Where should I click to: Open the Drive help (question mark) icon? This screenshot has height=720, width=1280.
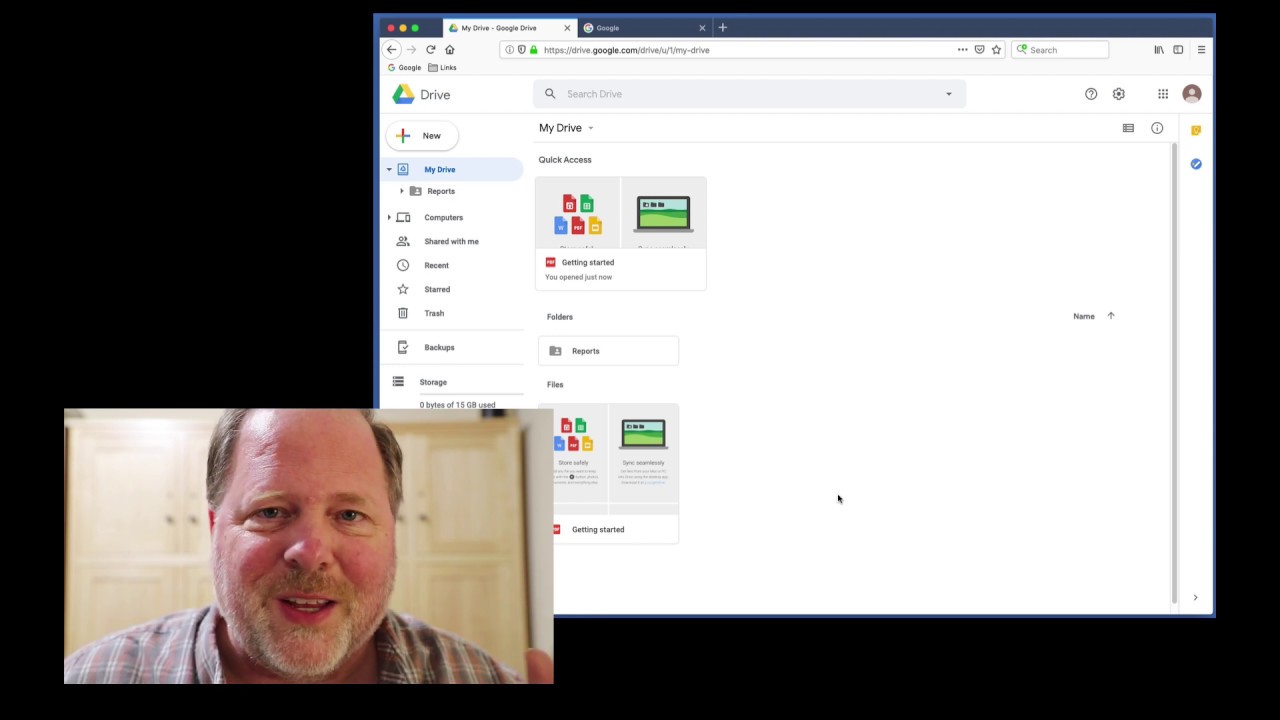pos(1091,94)
